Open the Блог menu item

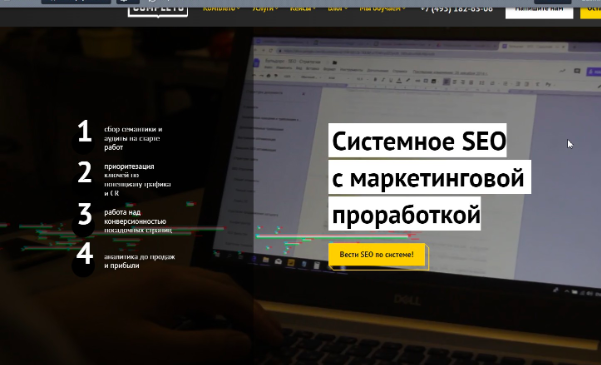coord(338,9)
